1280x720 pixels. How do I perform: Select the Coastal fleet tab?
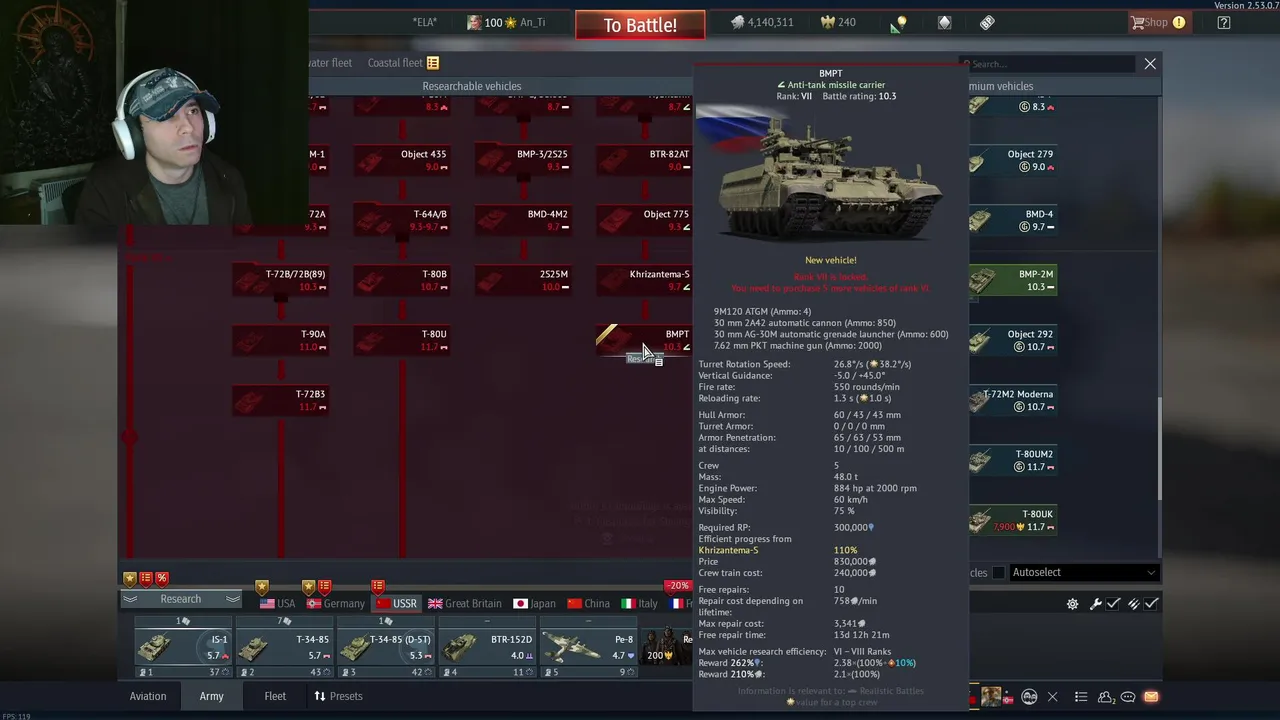(403, 63)
